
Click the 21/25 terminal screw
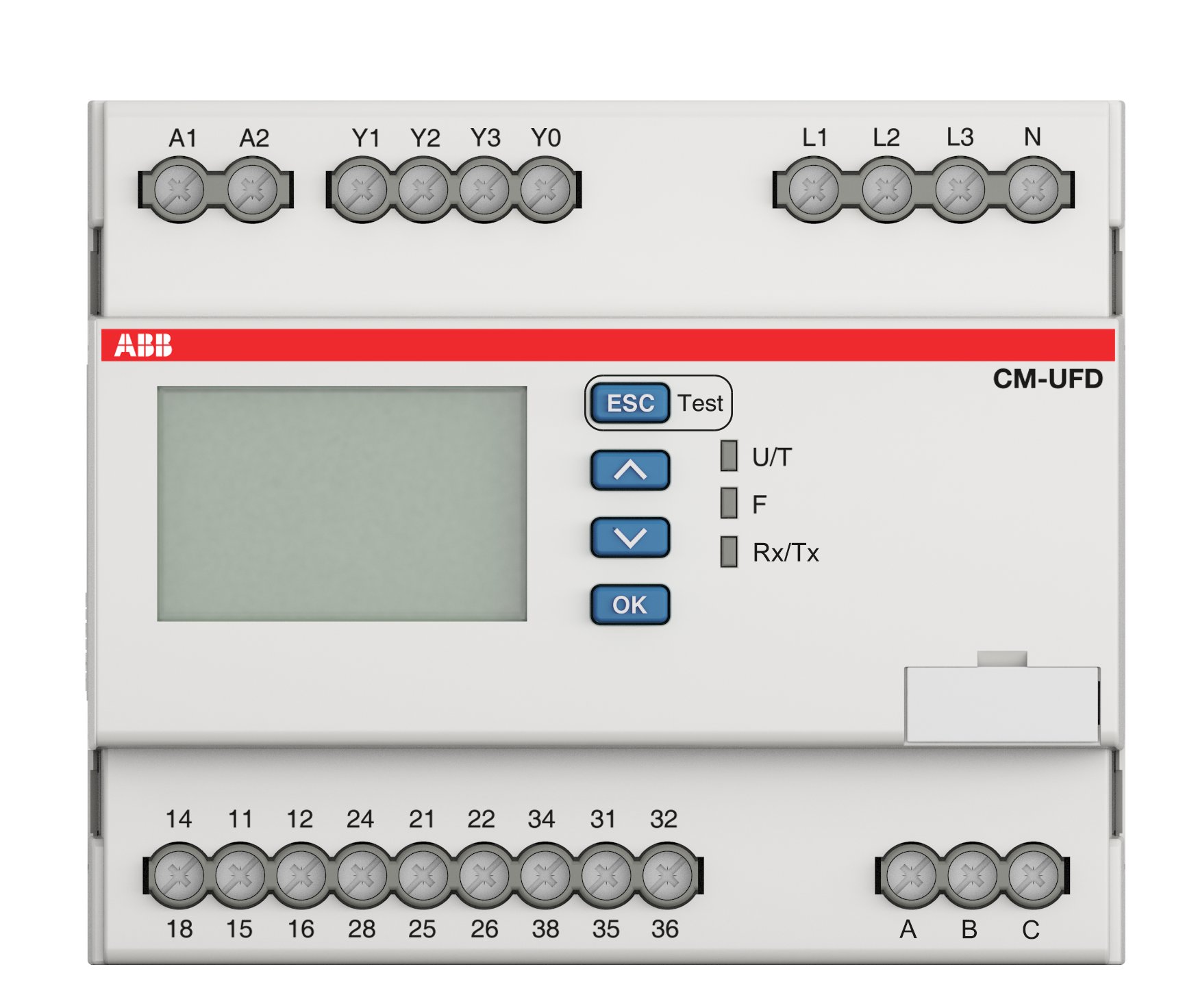coord(423,875)
